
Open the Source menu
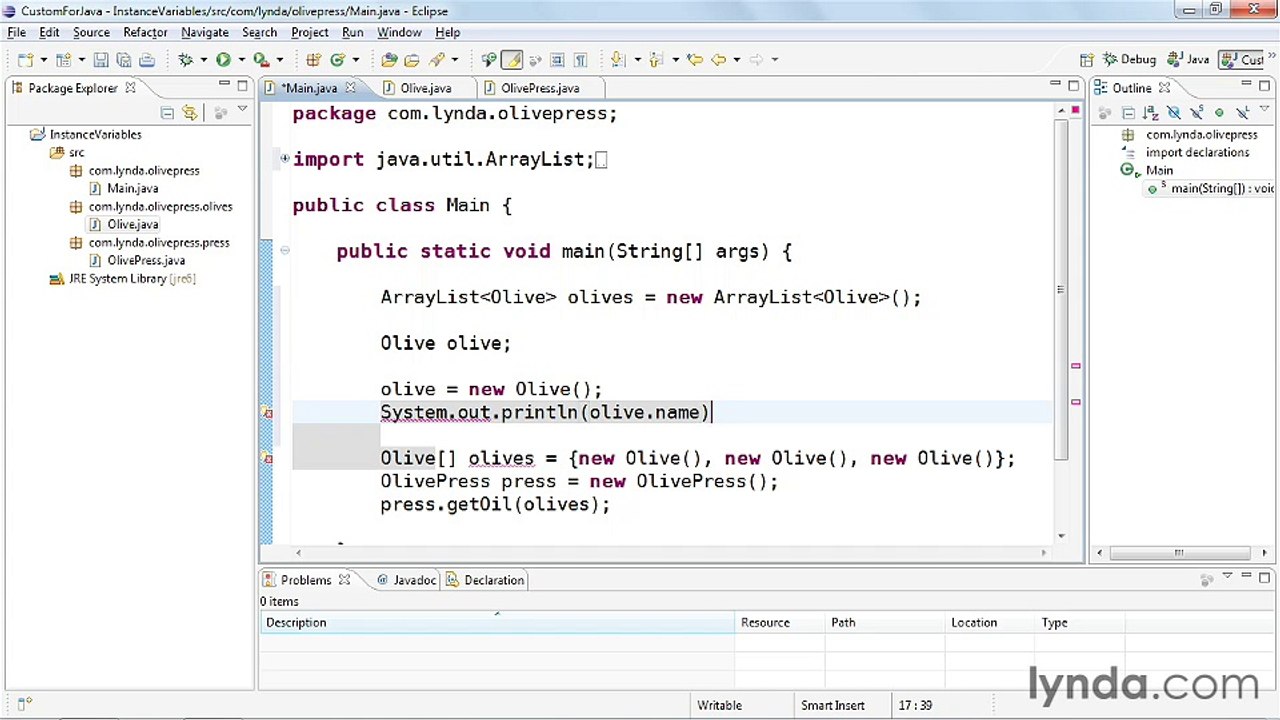(x=91, y=32)
